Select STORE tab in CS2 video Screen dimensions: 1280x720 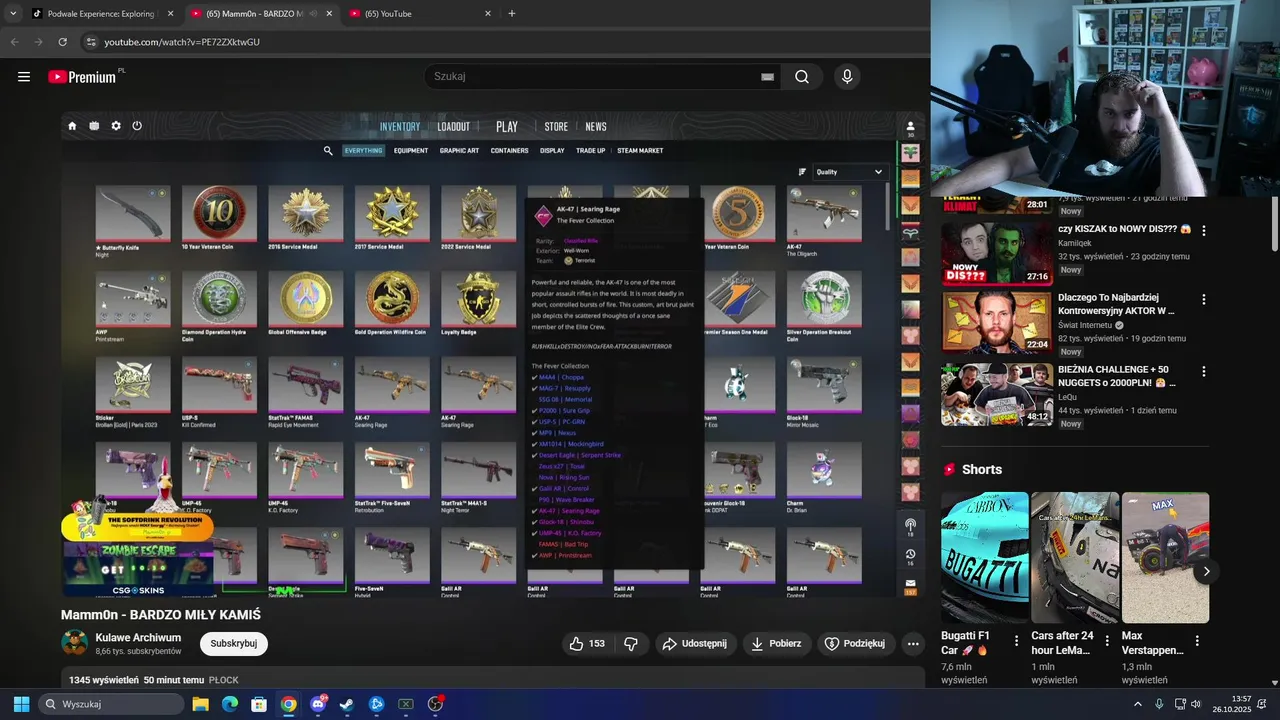[x=556, y=127]
